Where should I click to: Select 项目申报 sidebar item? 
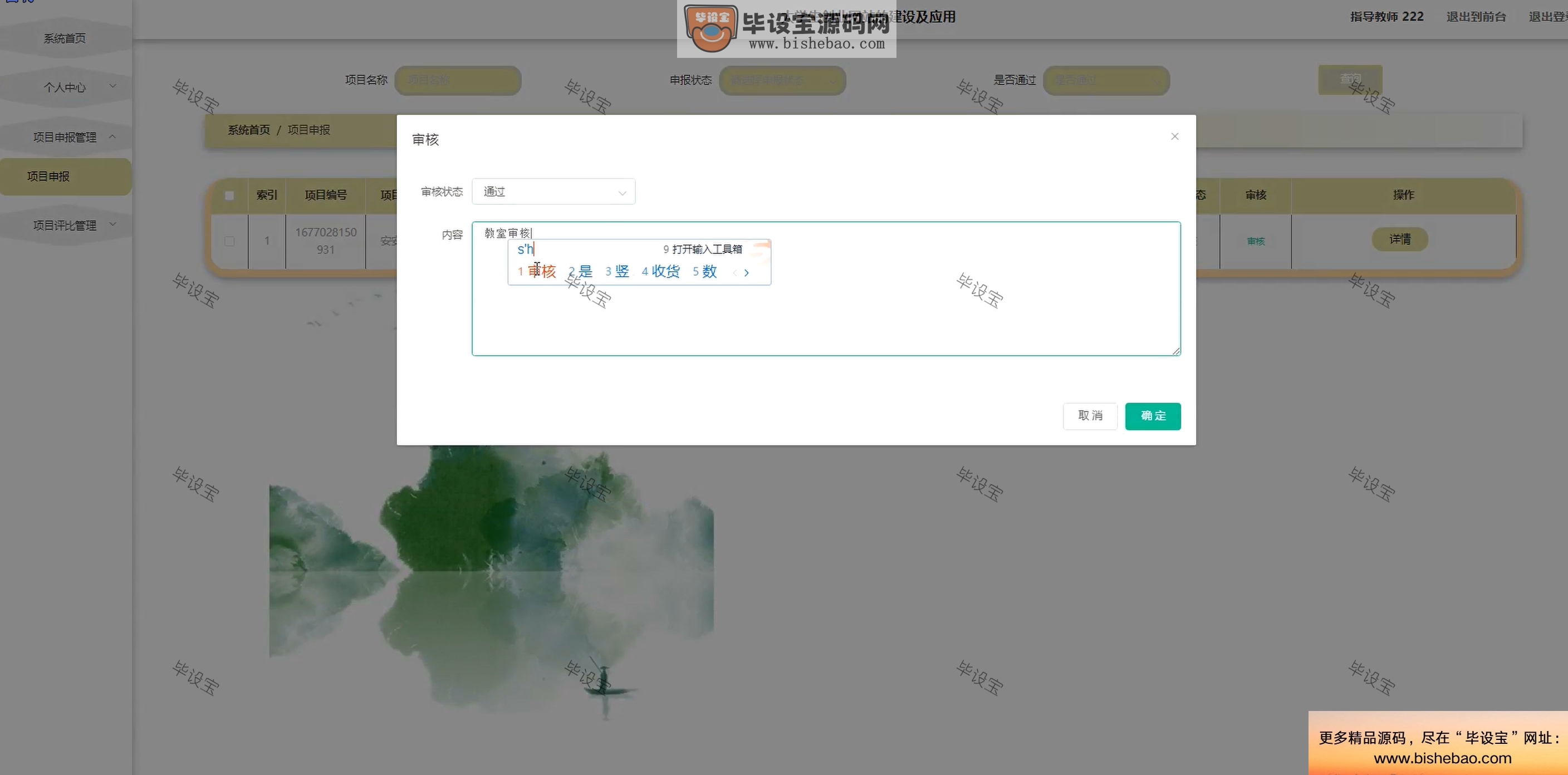(65, 176)
